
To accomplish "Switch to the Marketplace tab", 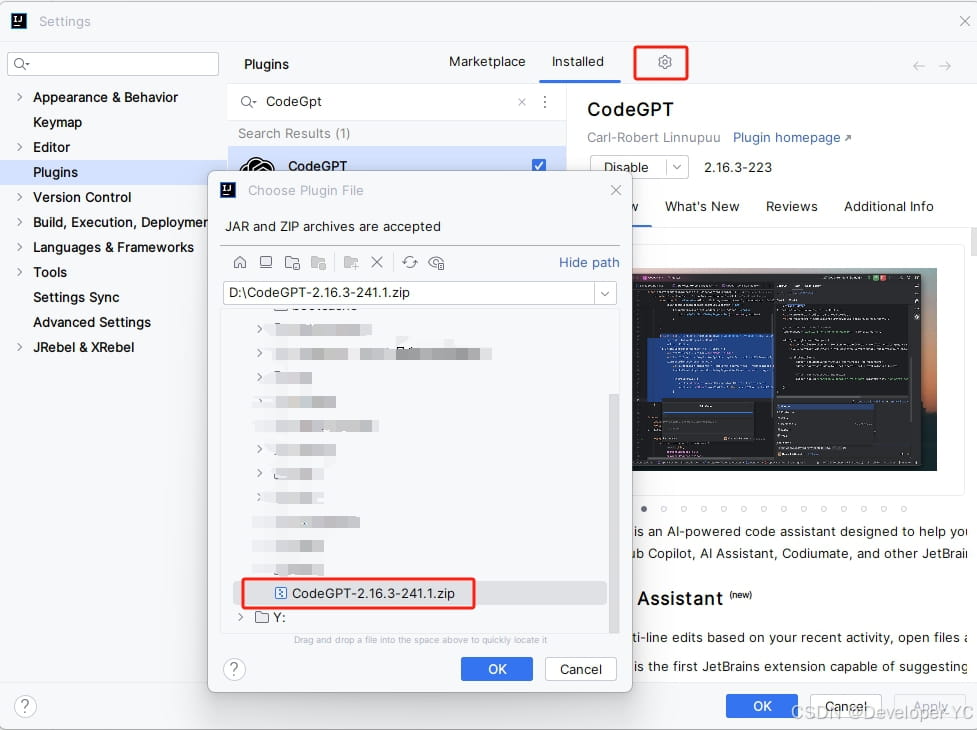I will pyautogui.click(x=487, y=62).
